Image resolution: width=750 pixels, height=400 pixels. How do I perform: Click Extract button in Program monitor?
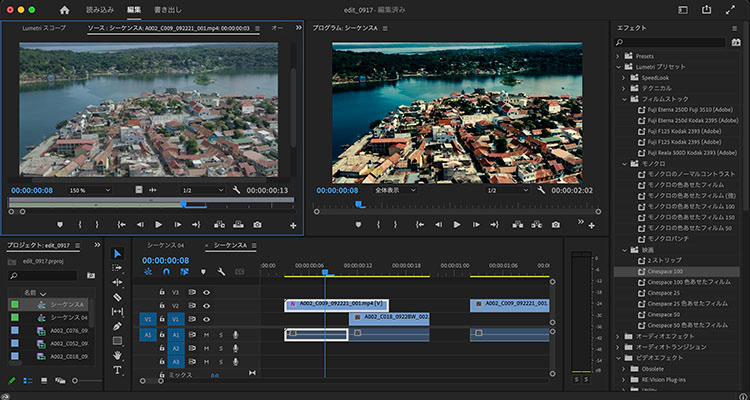pos(536,224)
